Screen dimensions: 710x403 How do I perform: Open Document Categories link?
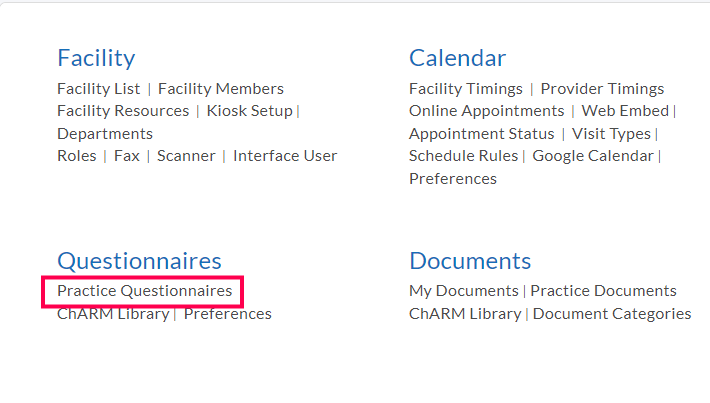pos(612,314)
